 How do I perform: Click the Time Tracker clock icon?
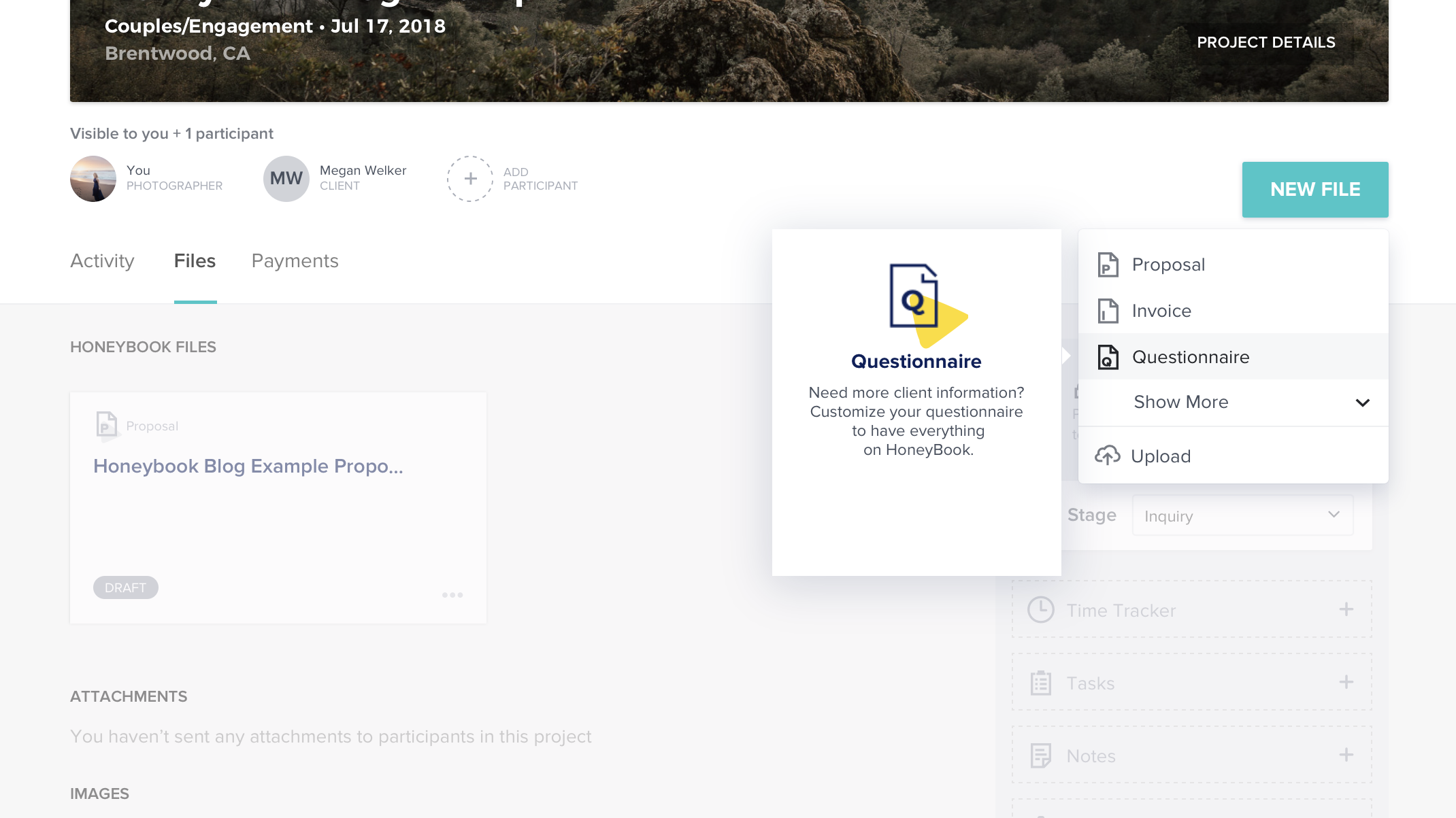click(1041, 610)
